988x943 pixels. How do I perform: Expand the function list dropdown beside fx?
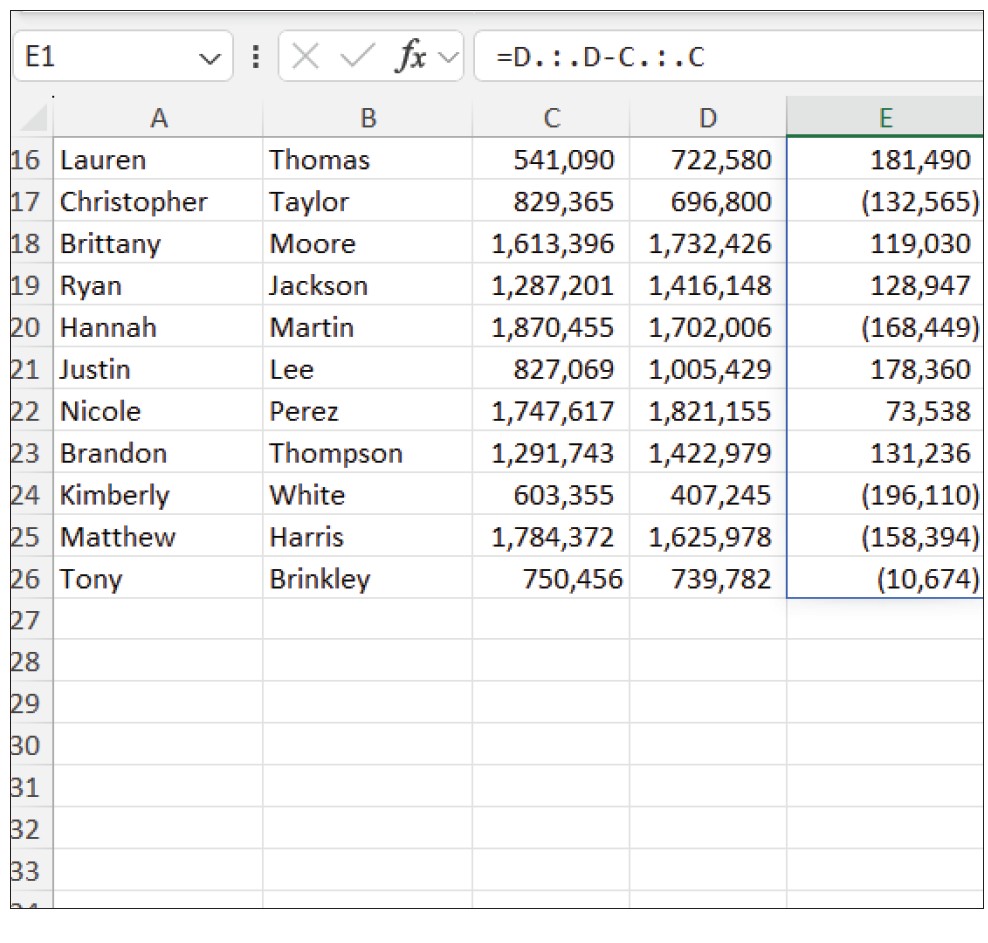coord(449,58)
